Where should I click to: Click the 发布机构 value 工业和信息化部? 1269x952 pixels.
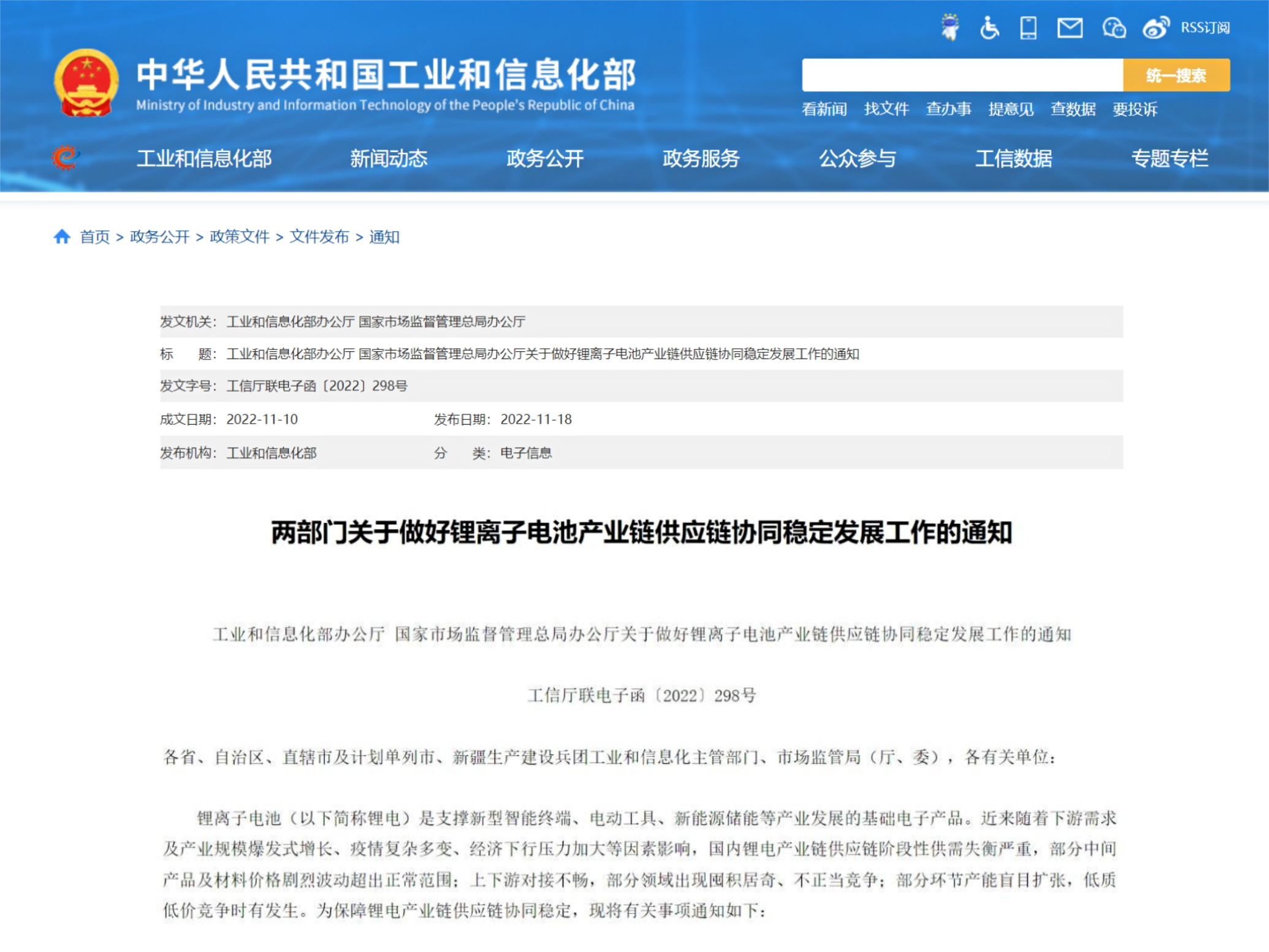(272, 453)
